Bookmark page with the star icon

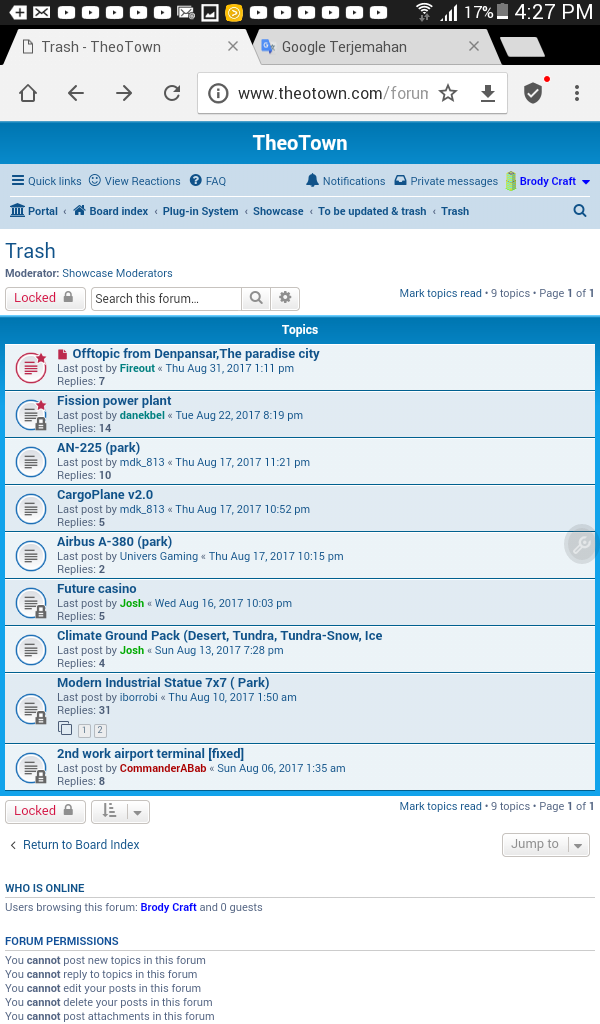coord(448,93)
